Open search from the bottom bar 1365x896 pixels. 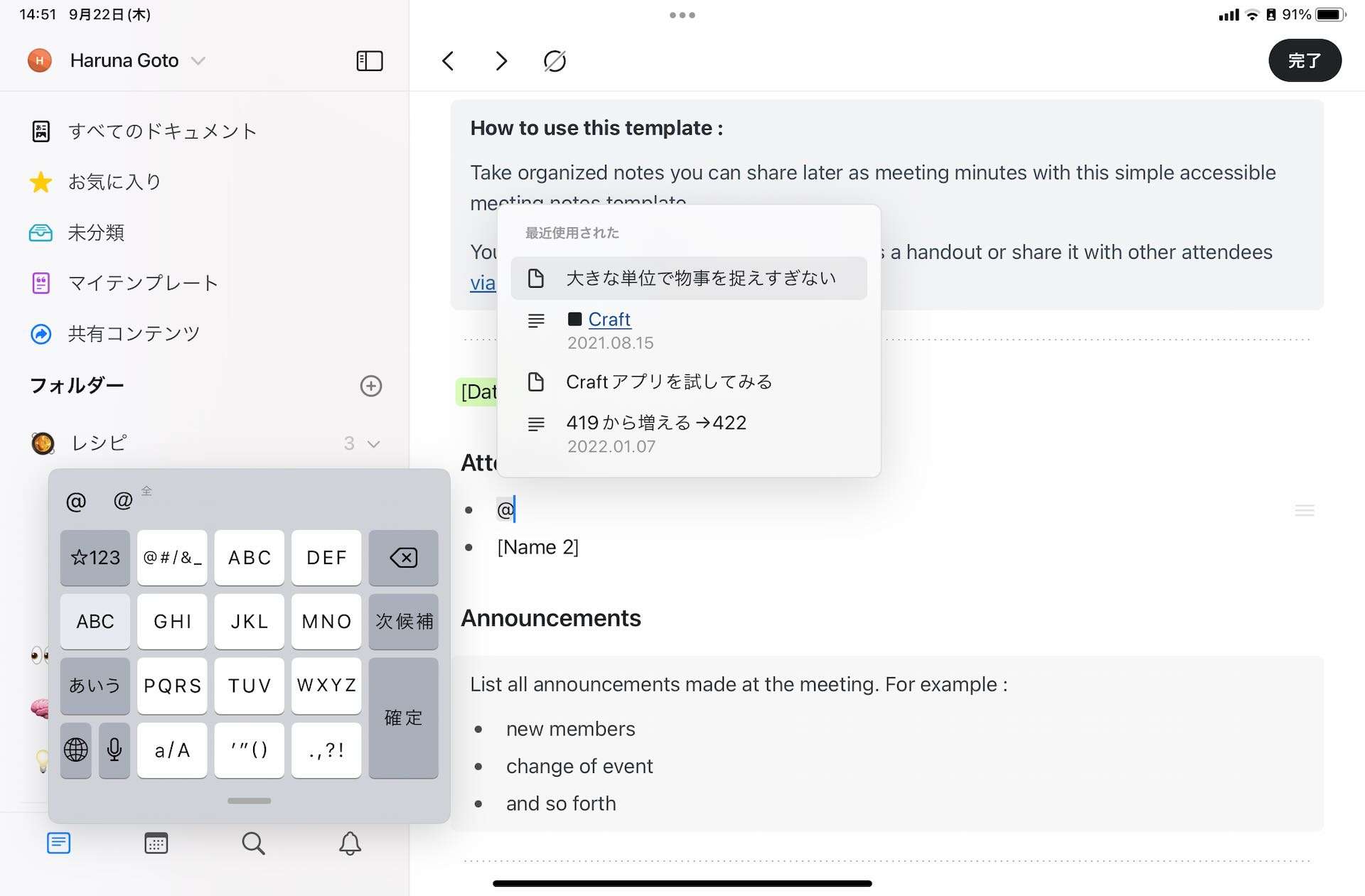click(x=253, y=843)
